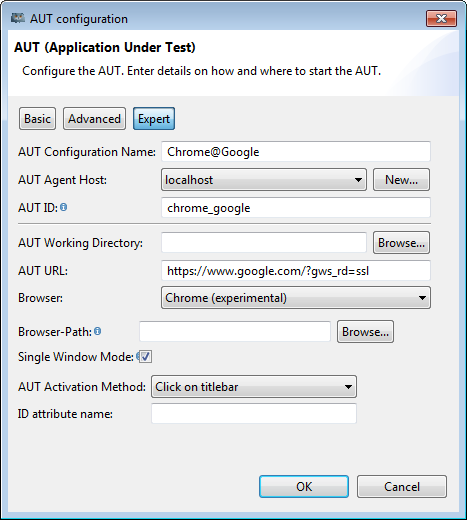Image resolution: width=467 pixels, height=520 pixels.
Task: Expand the Browser selection dropdown
Action: [x=296, y=298]
